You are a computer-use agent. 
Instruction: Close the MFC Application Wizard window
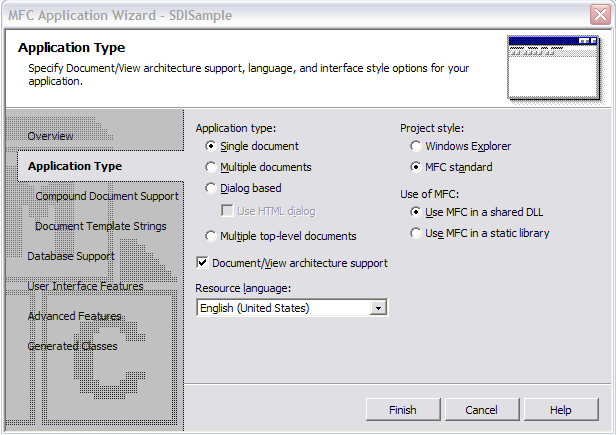(600, 15)
